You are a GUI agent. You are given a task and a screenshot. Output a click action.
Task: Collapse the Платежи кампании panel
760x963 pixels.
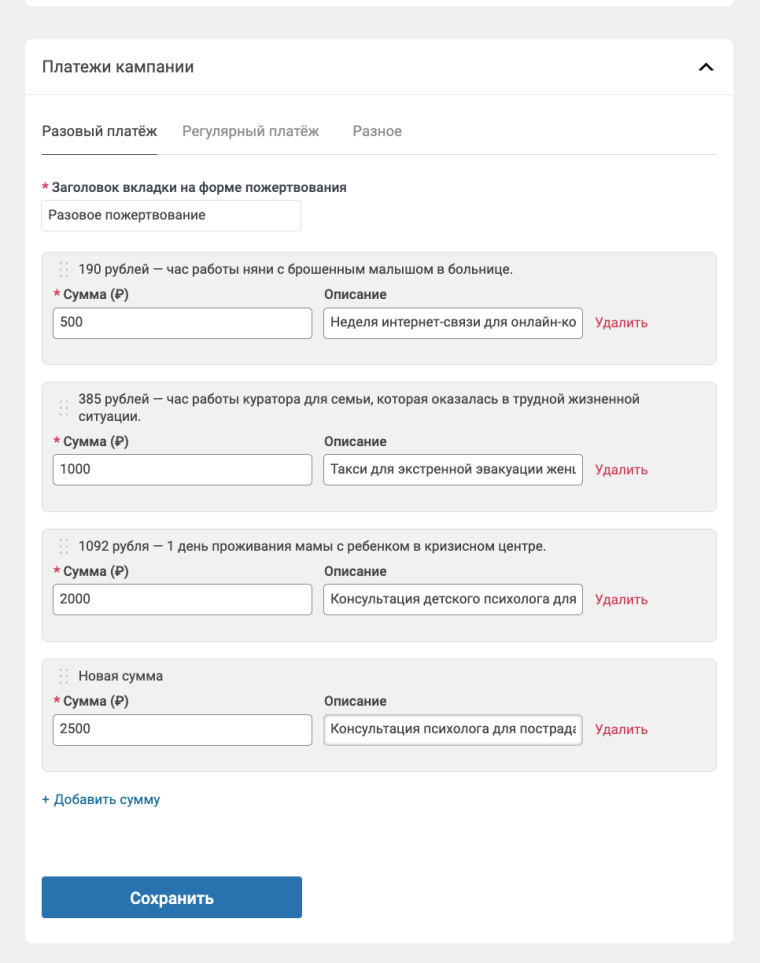705,68
